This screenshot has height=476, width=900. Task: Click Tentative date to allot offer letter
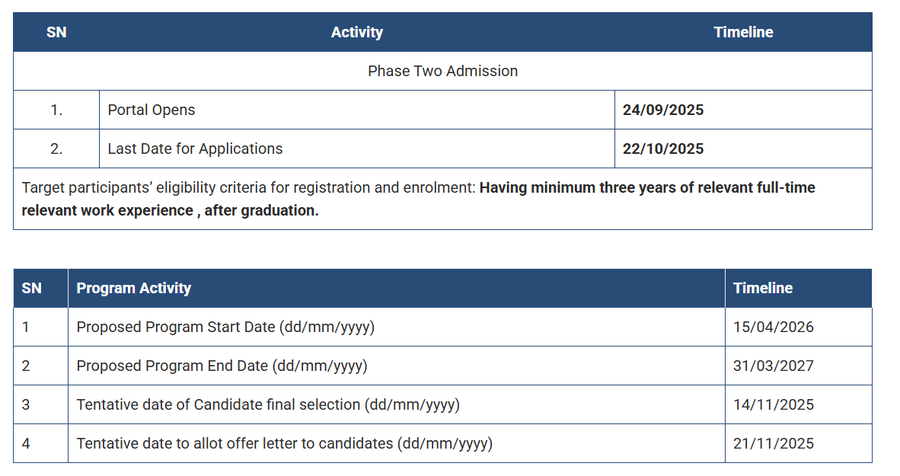tap(284, 443)
